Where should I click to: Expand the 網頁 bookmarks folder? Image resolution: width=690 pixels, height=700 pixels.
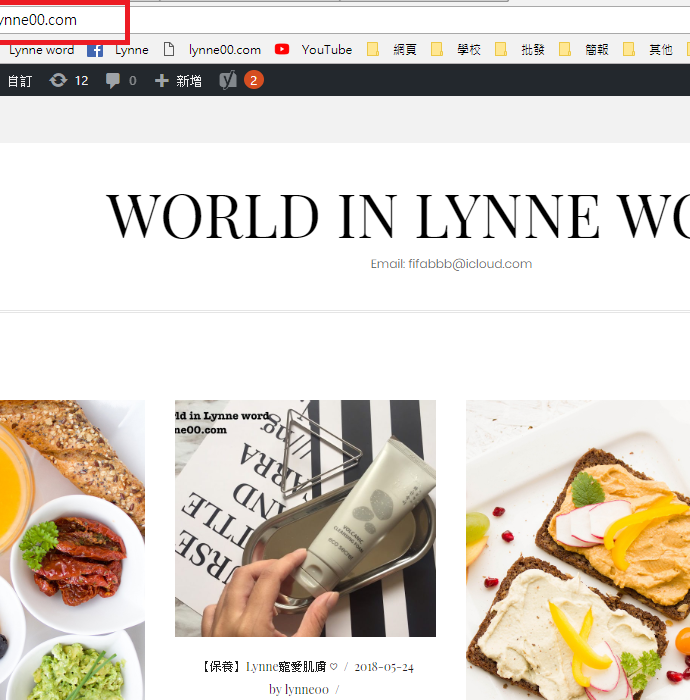393,50
